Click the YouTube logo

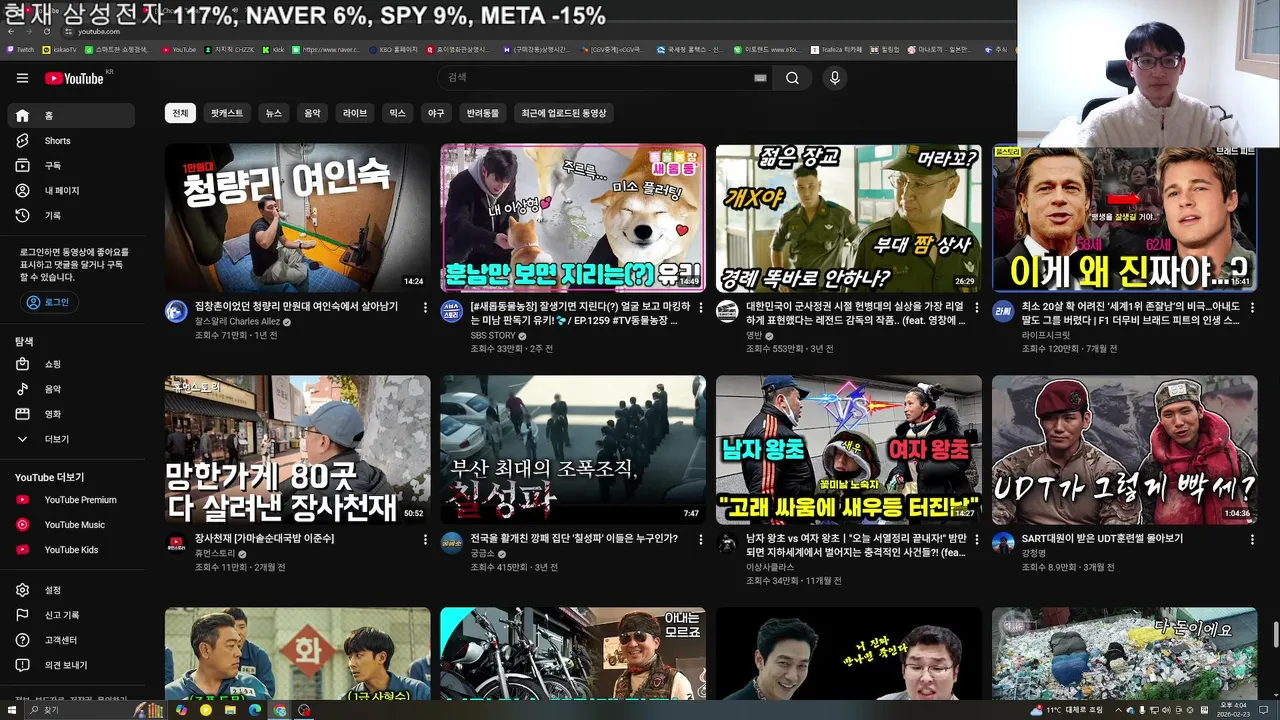pyautogui.click(x=75, y=78)
